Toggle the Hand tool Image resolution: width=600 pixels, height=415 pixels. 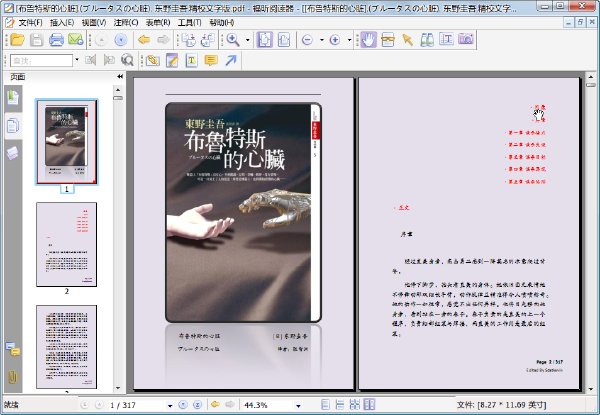[368, 40]
